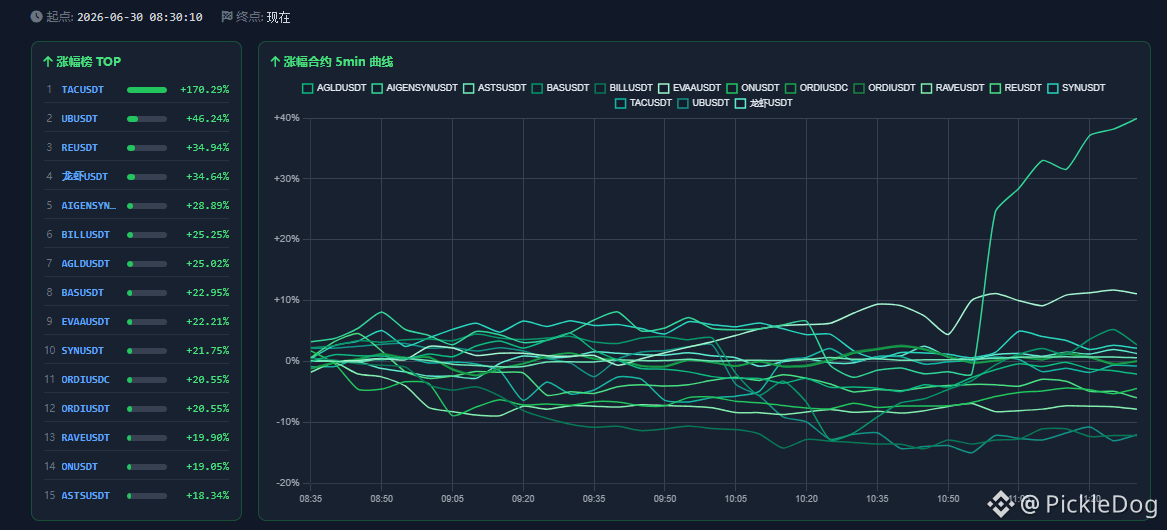The image size is (1167, 530).
Task: Open BILLUSDT in the gainers list
Action: (86, 234)
